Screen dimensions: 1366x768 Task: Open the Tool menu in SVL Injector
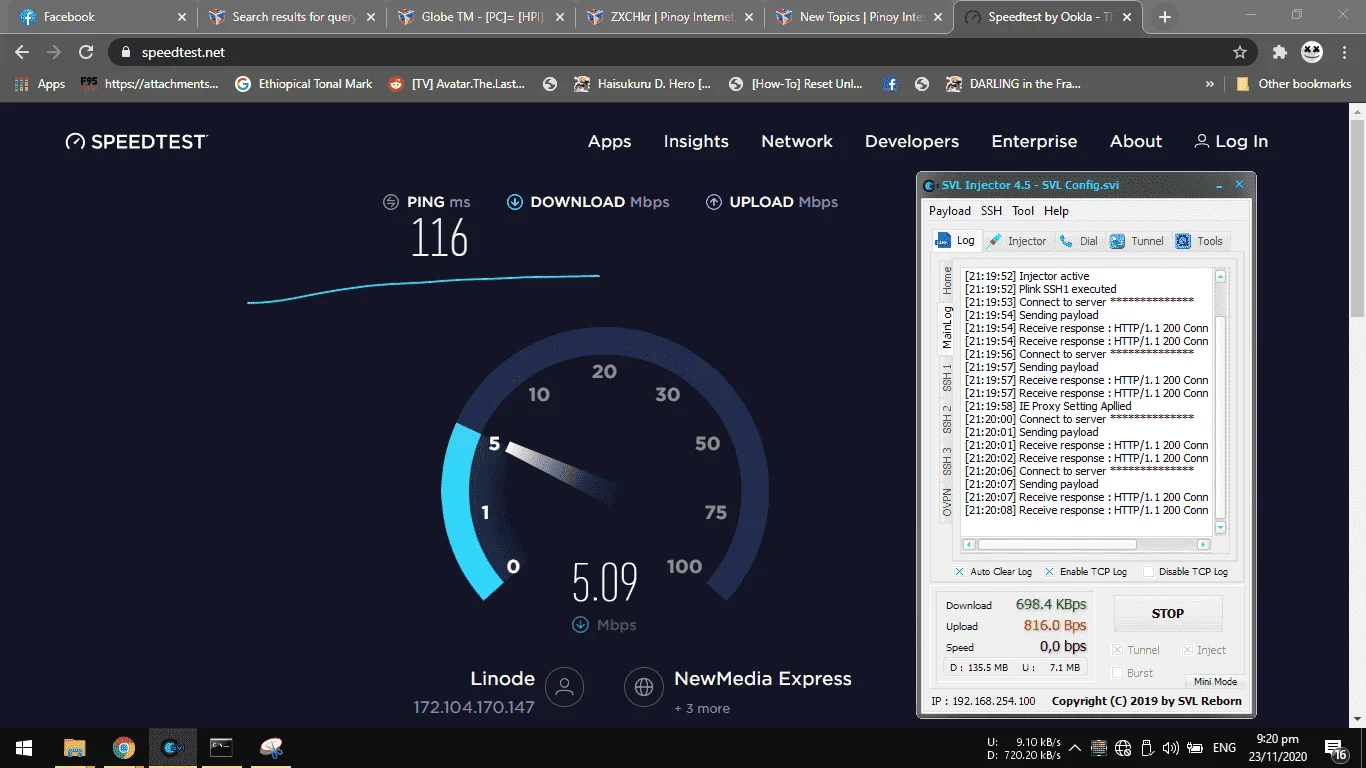(x=1023, y=211)
